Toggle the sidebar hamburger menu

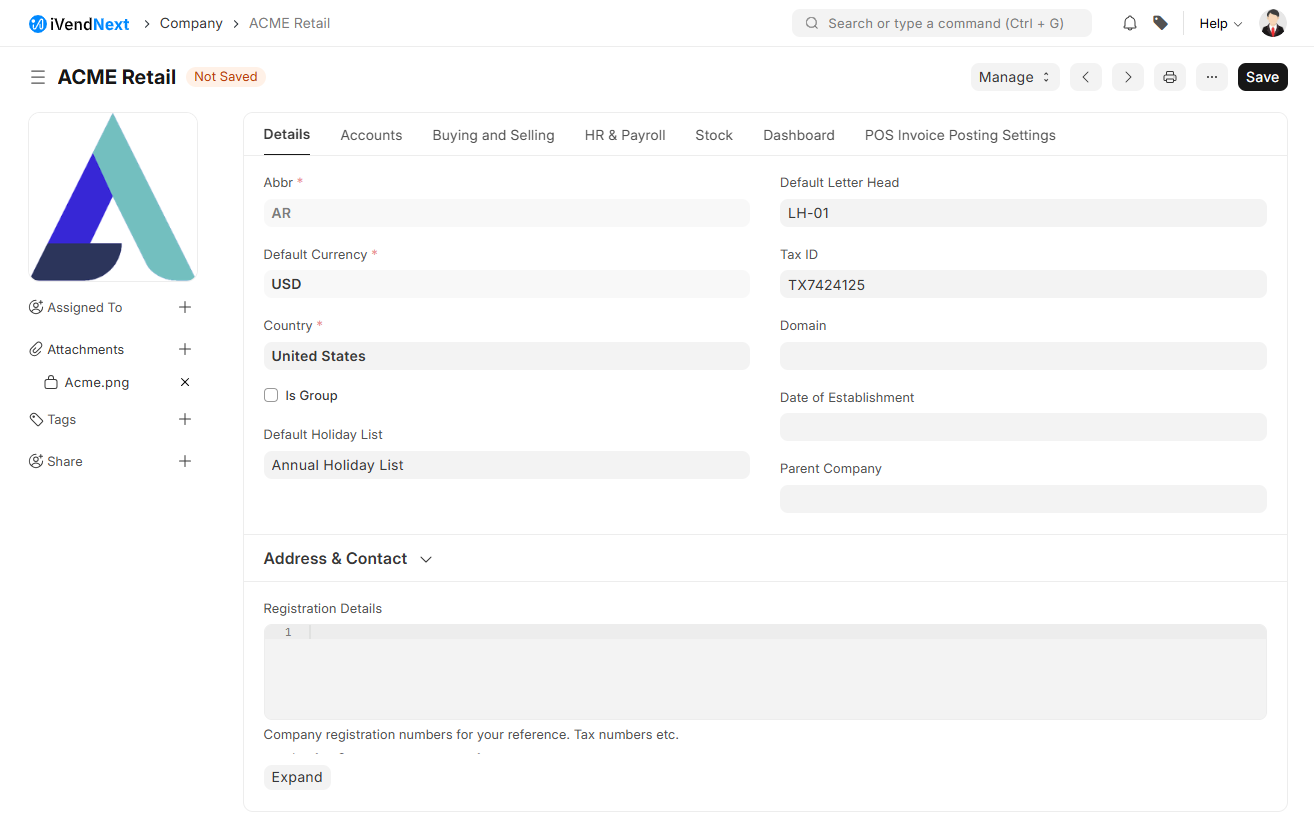(38, 77)
